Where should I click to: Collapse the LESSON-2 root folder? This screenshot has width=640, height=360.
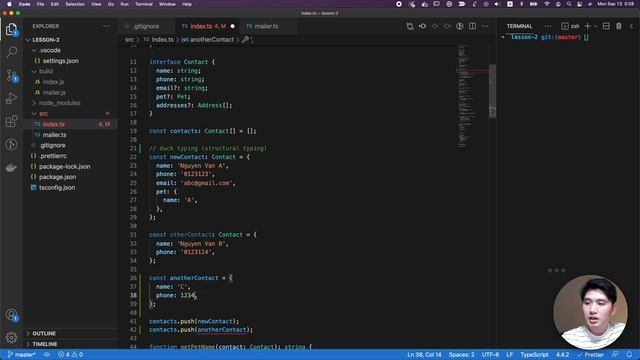(46, 40)
